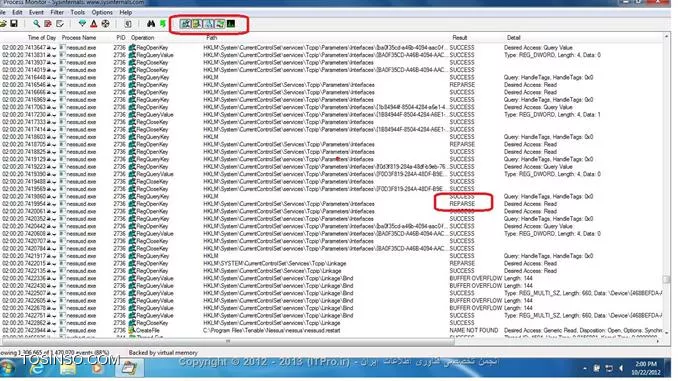This screenshot has height=381, width=678.
Task: Open Windows Explorer from the taskbar
Action: point(68,368)
